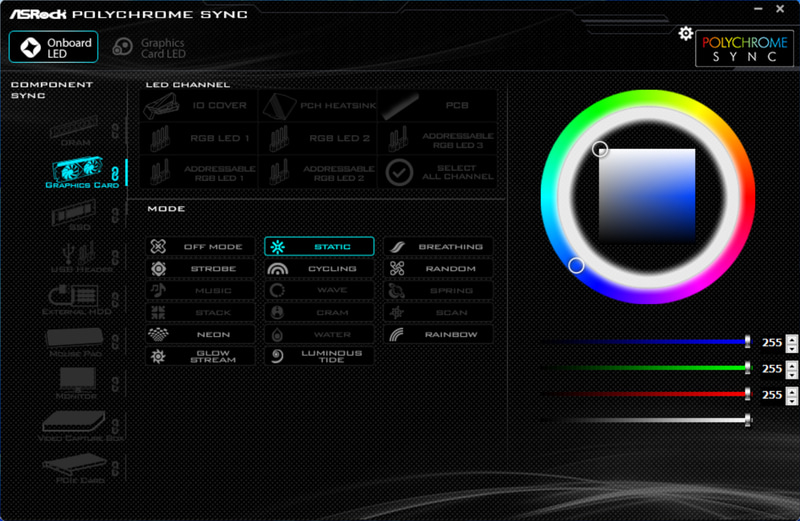
Task: Toggle sync link for Video Capture Box
Action: point(115,426)
